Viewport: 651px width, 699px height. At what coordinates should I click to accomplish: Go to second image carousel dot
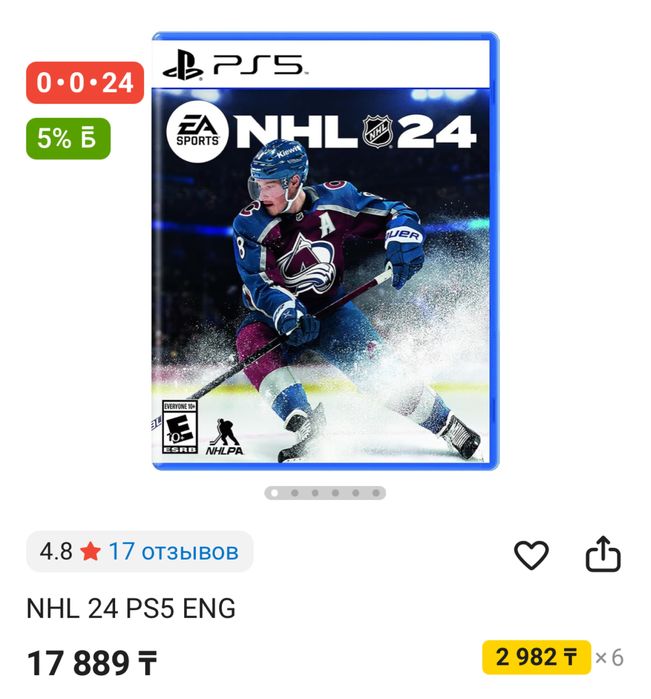tap(295, 493)
